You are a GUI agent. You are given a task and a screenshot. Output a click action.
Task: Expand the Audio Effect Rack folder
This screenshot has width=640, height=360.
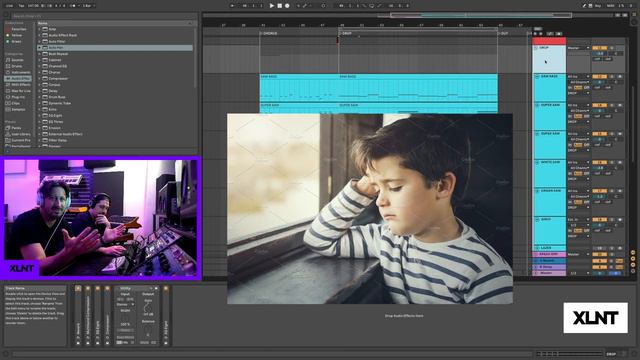tap(40, 36)
